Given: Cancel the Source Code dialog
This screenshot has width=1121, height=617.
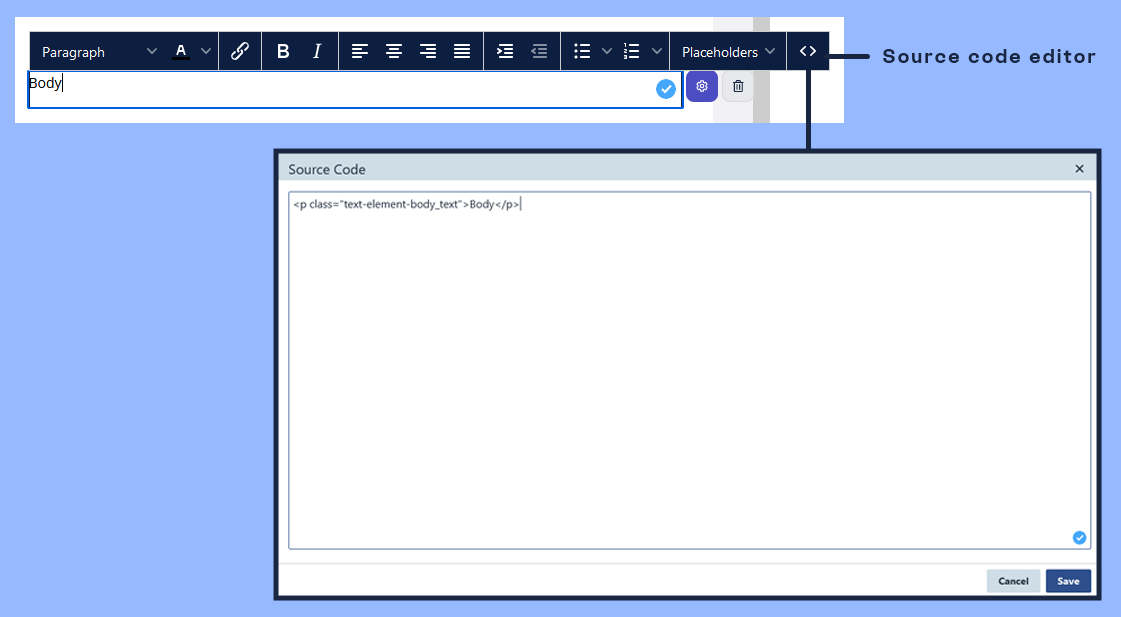Looking at the screenshot, I should tap(1013, 581).
